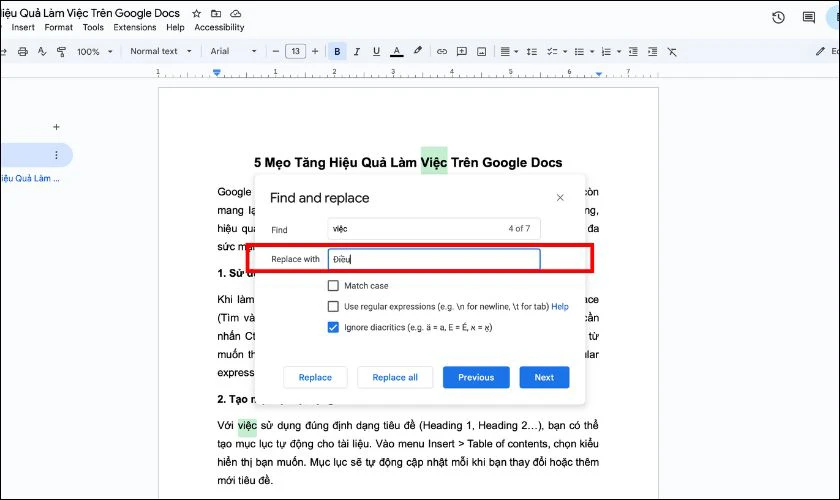Increase font size with plus button
The width and height of the screenshot is (840, 500).
[x=315, y=51]
